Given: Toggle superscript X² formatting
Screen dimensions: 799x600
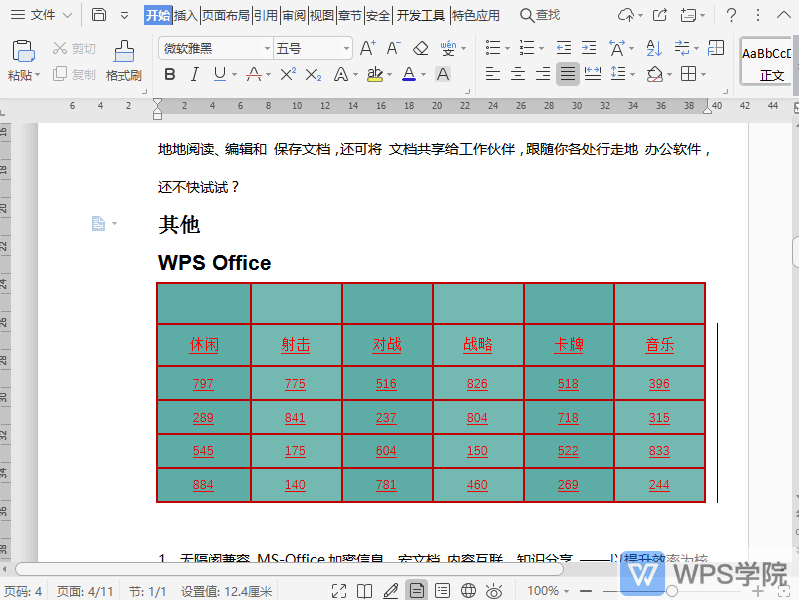Looking at the screenshot, I should [288, 74].
